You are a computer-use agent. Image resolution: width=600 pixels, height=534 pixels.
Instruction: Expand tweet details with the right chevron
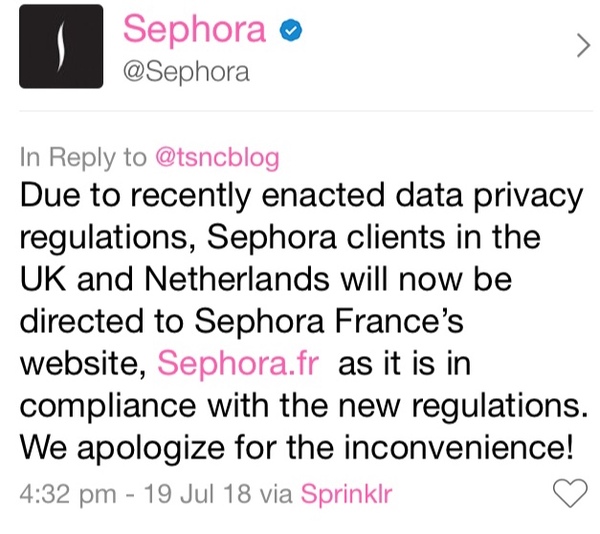(x=582, y=45)
